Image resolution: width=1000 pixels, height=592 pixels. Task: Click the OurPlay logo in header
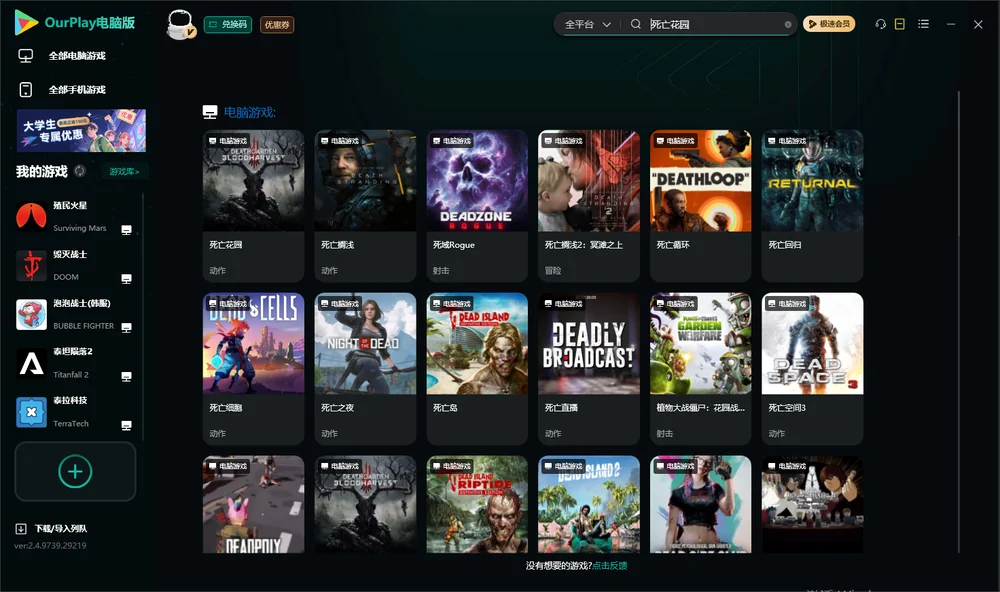click(75, 23)
